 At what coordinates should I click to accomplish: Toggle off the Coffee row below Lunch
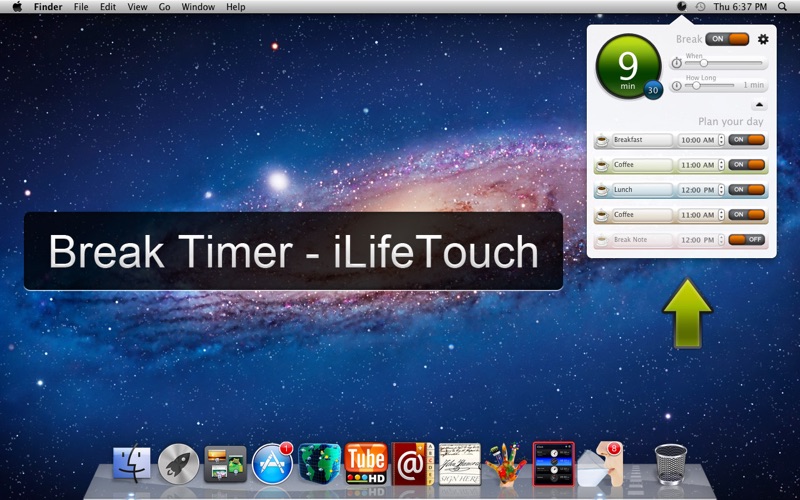click(746, 215)
